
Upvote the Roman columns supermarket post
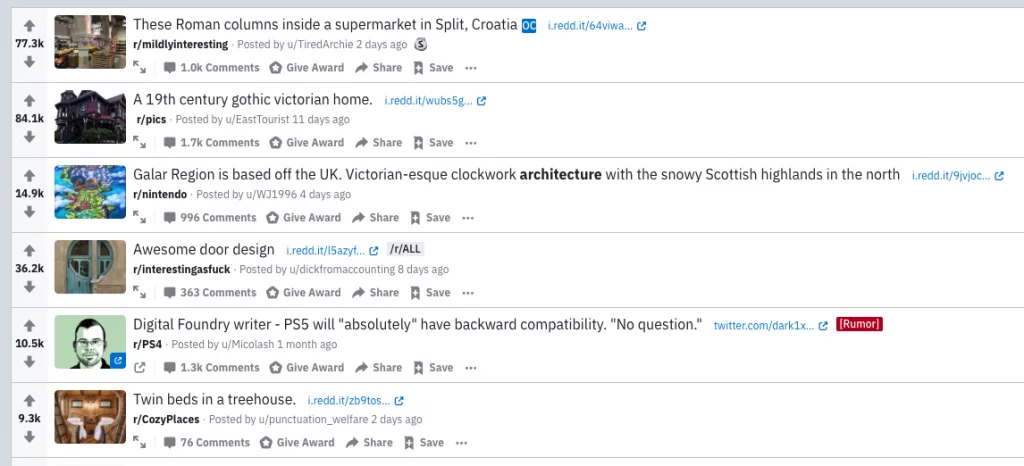pos(30,26)
